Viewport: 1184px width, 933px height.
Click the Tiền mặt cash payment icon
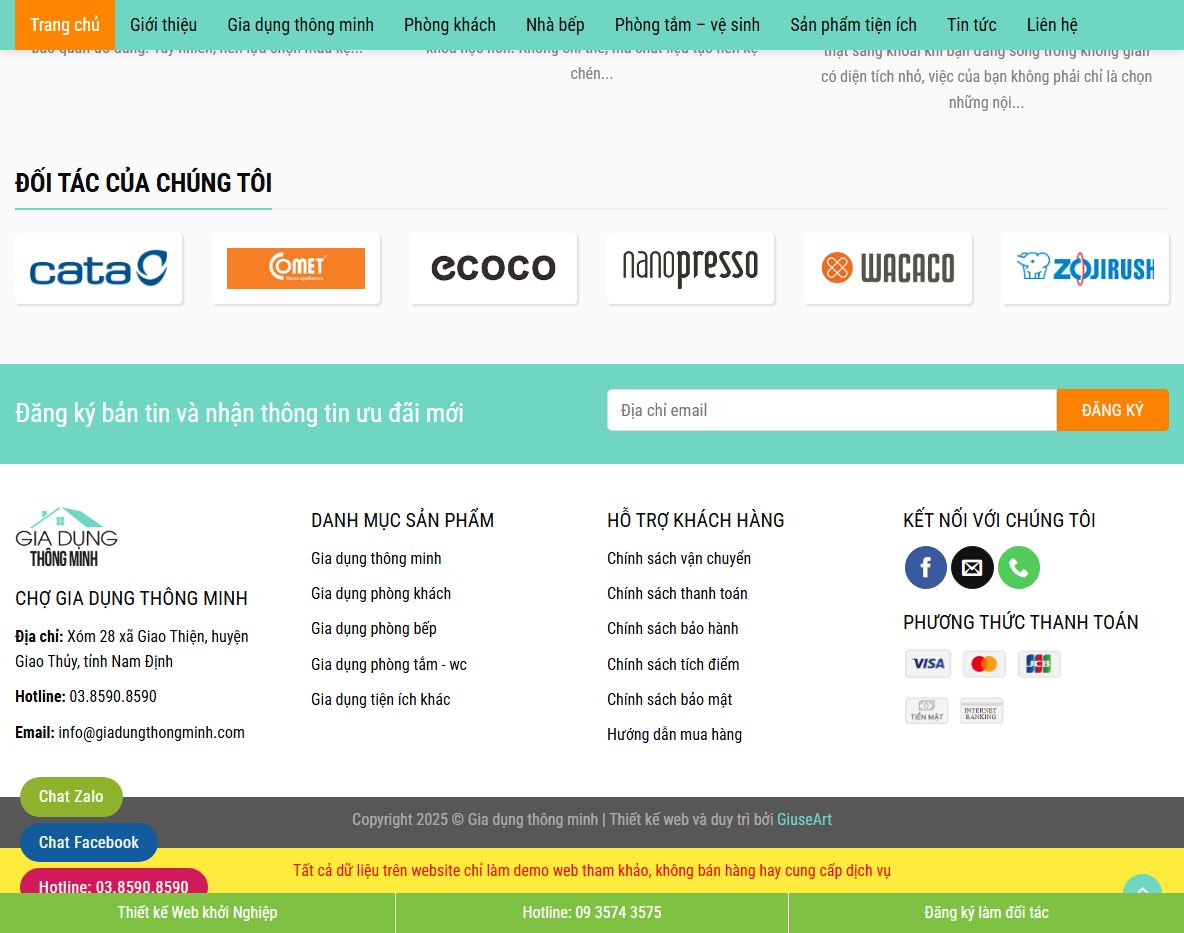coord(927,710)
